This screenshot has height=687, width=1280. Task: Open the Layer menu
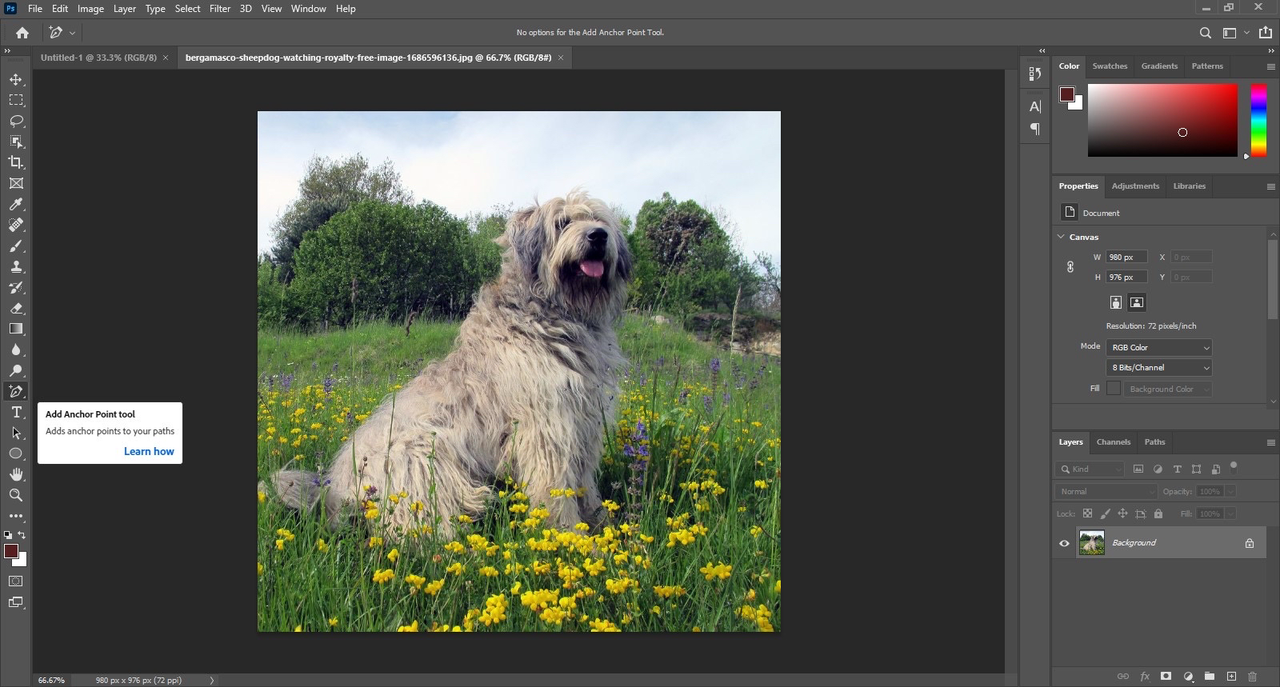[x=124, y=8]
